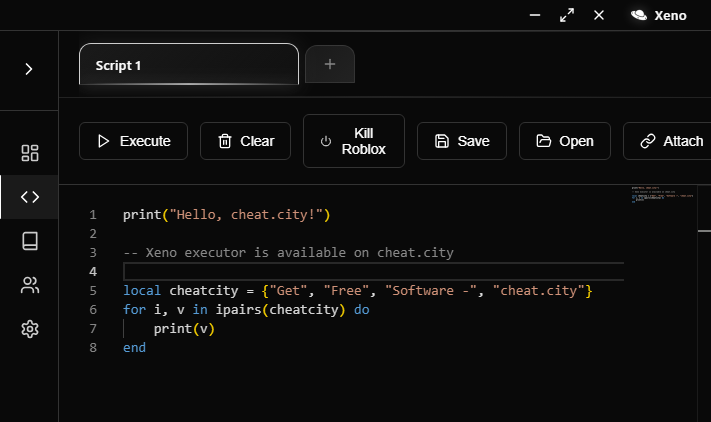Expand the left sidebar with the chevron arrow

tap(29, 69)
